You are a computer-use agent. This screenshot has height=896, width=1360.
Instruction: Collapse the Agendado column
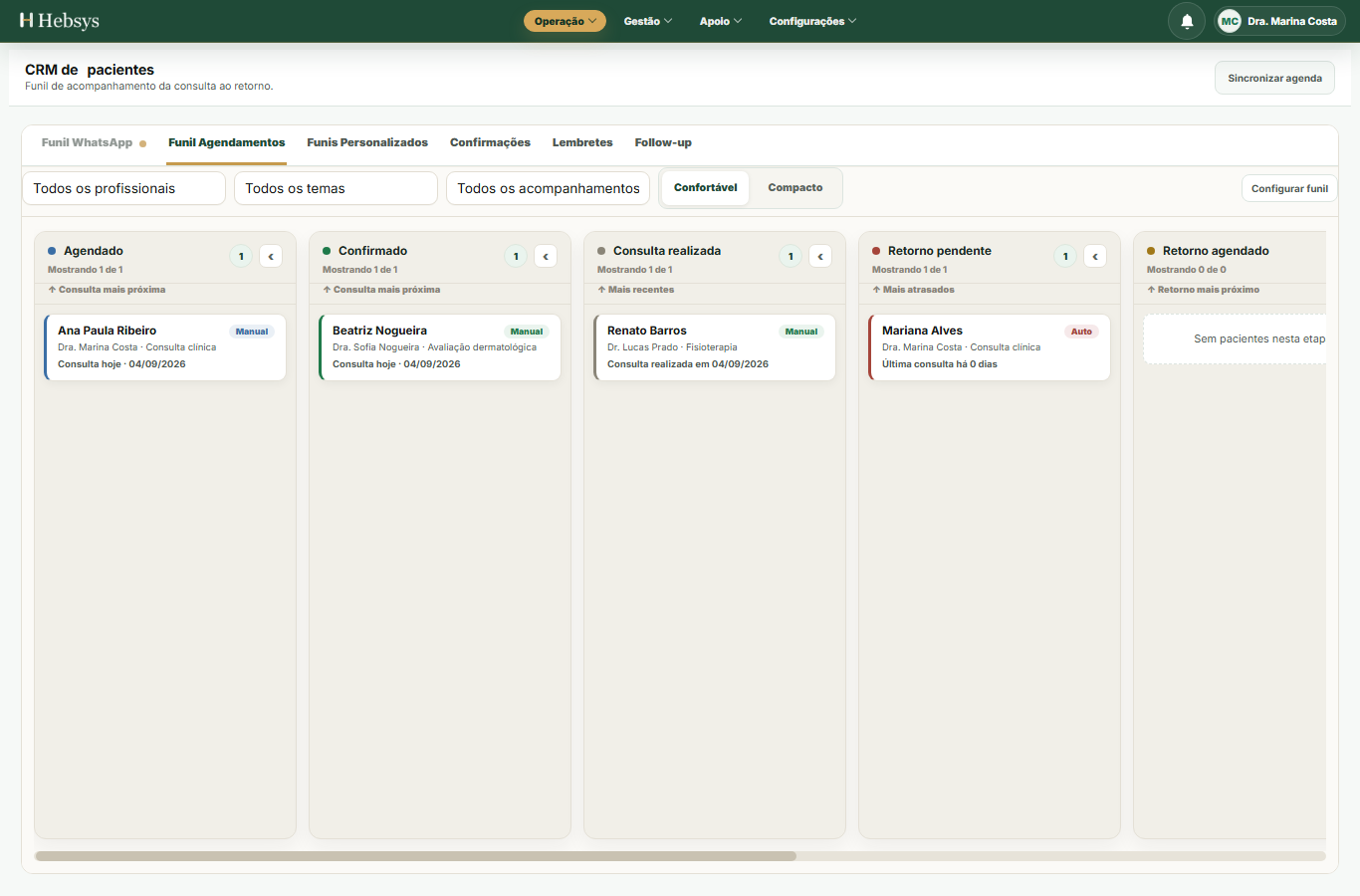click(x=271, y=256)
